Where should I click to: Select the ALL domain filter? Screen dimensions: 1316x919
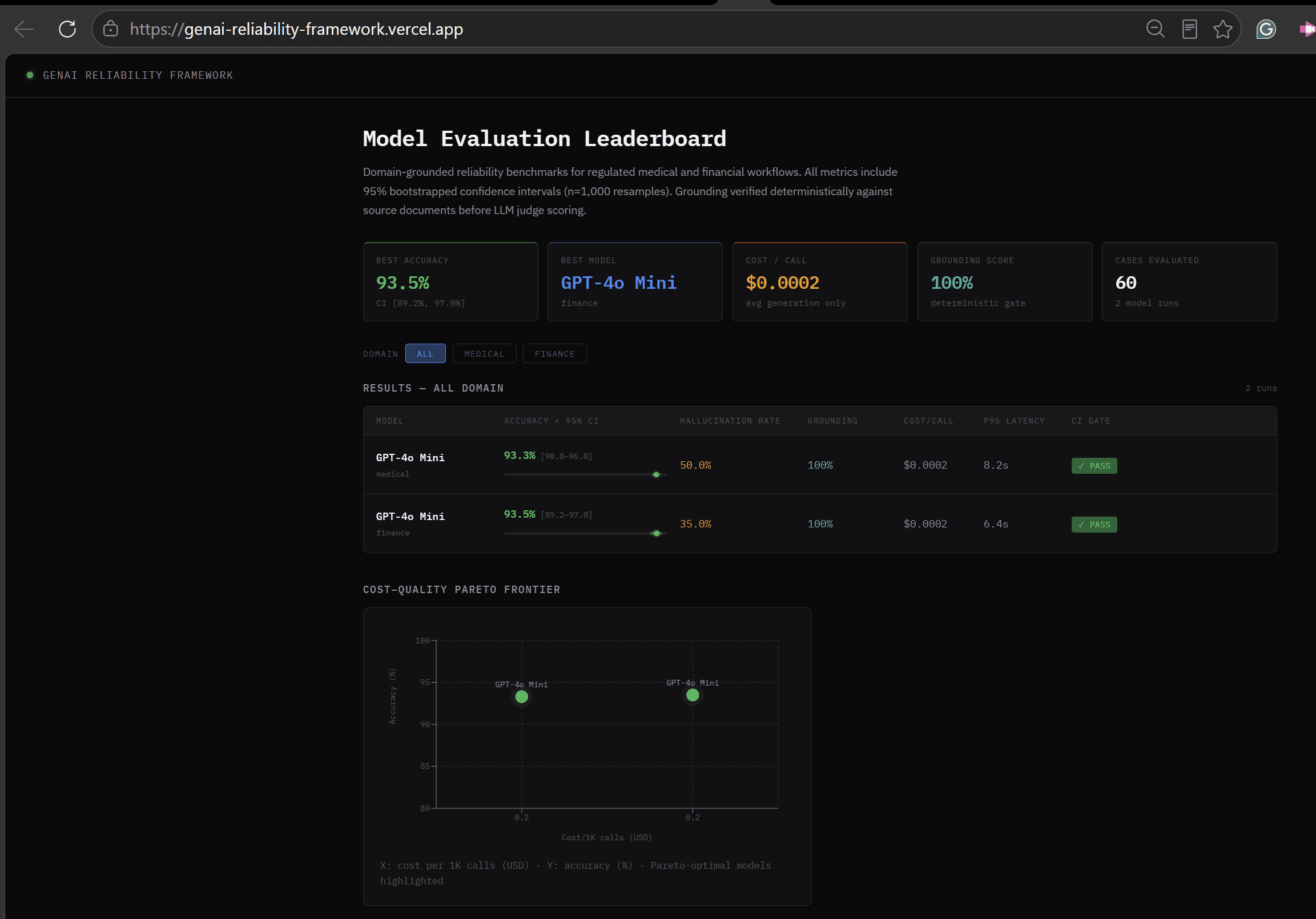(425, 353)
